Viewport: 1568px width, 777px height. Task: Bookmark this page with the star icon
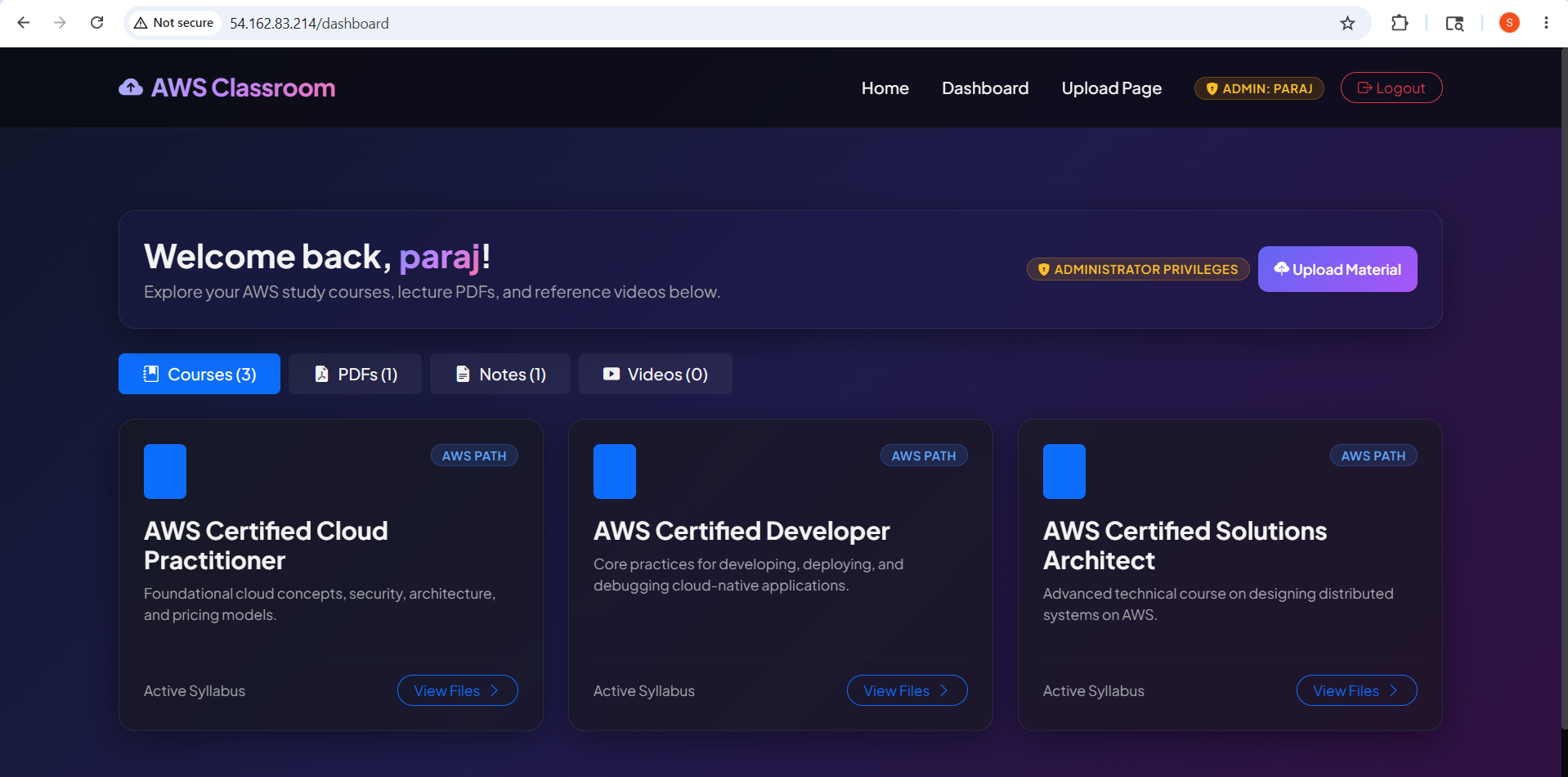[x=1347, y=23]
